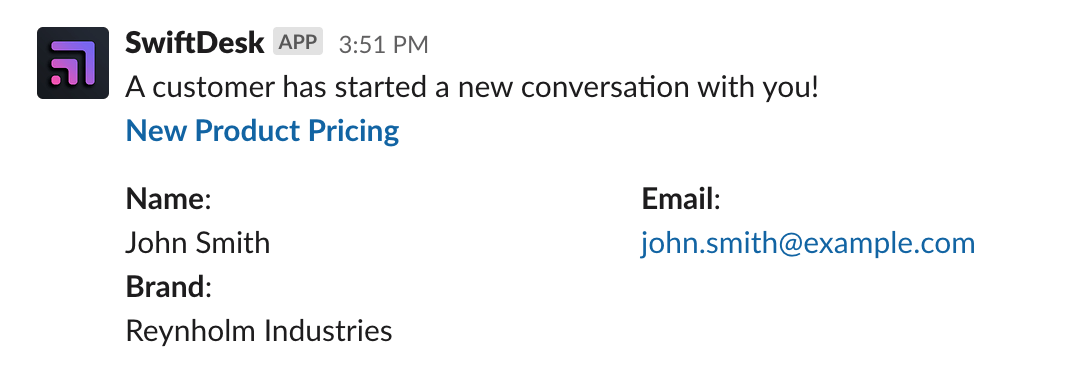1081x376 pixels.
Task: Open the SwiftDesk sender name profile
Action: tap(194, 43)
